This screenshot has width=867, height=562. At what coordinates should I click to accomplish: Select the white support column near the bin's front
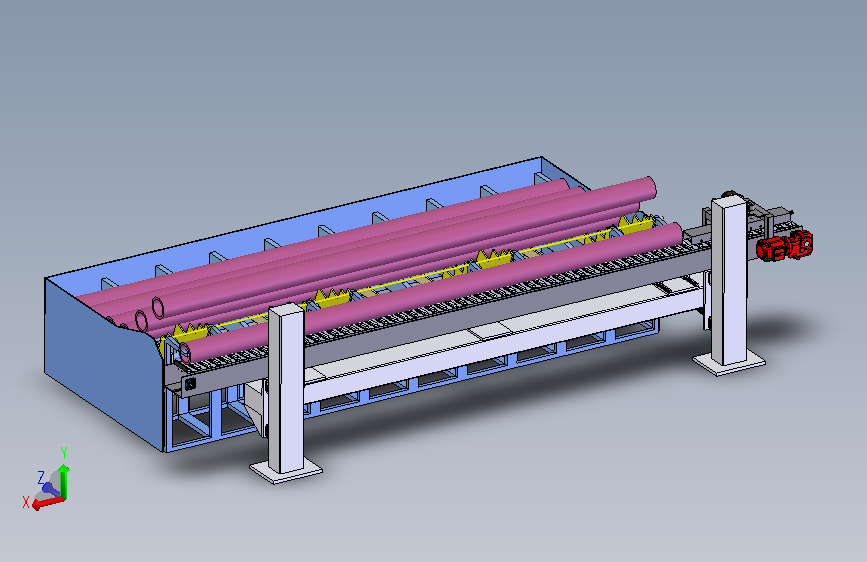coord(286,391)
